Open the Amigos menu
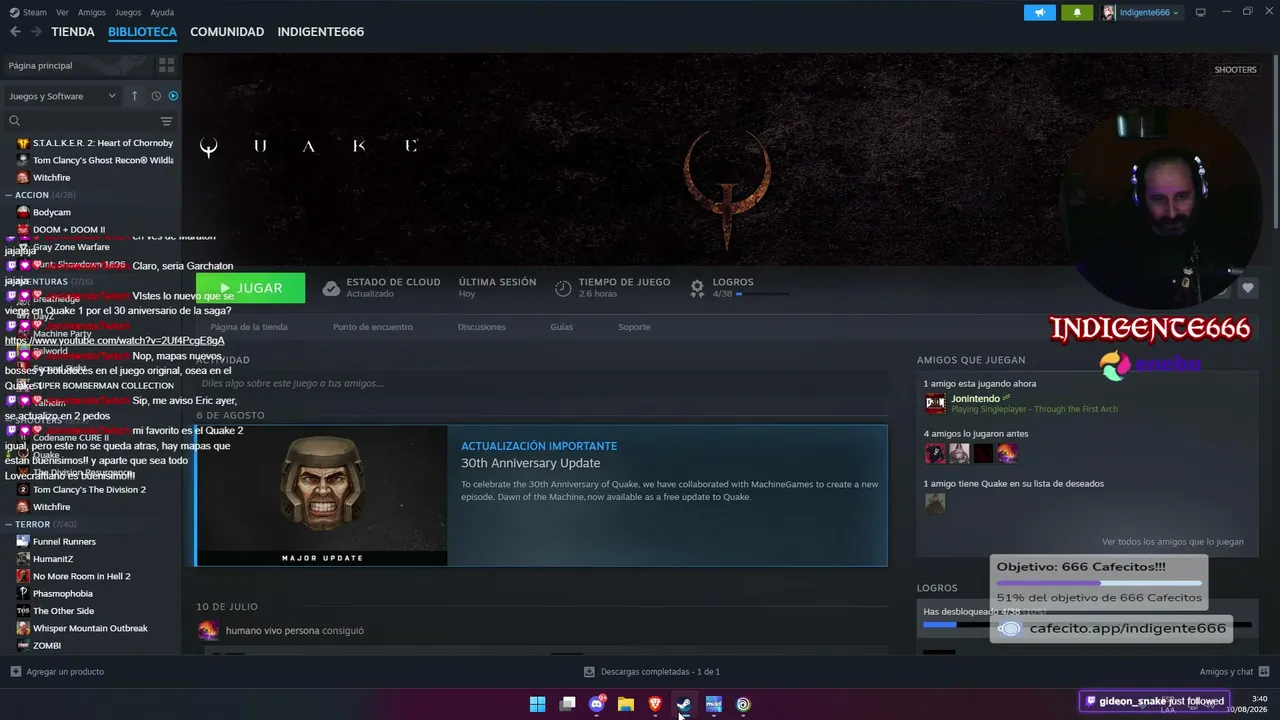 coord(92,13)
